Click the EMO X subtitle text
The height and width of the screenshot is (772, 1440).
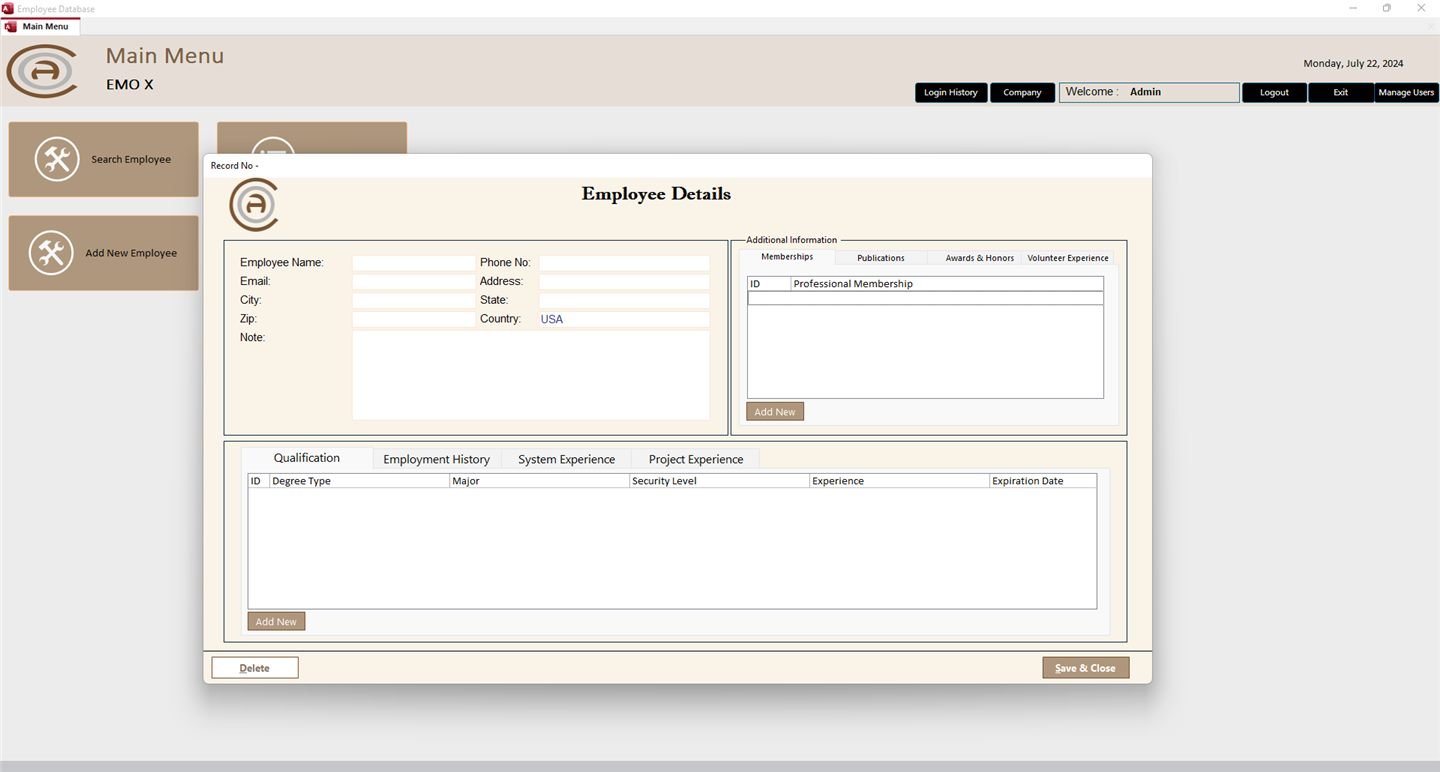tap(130, 85)
